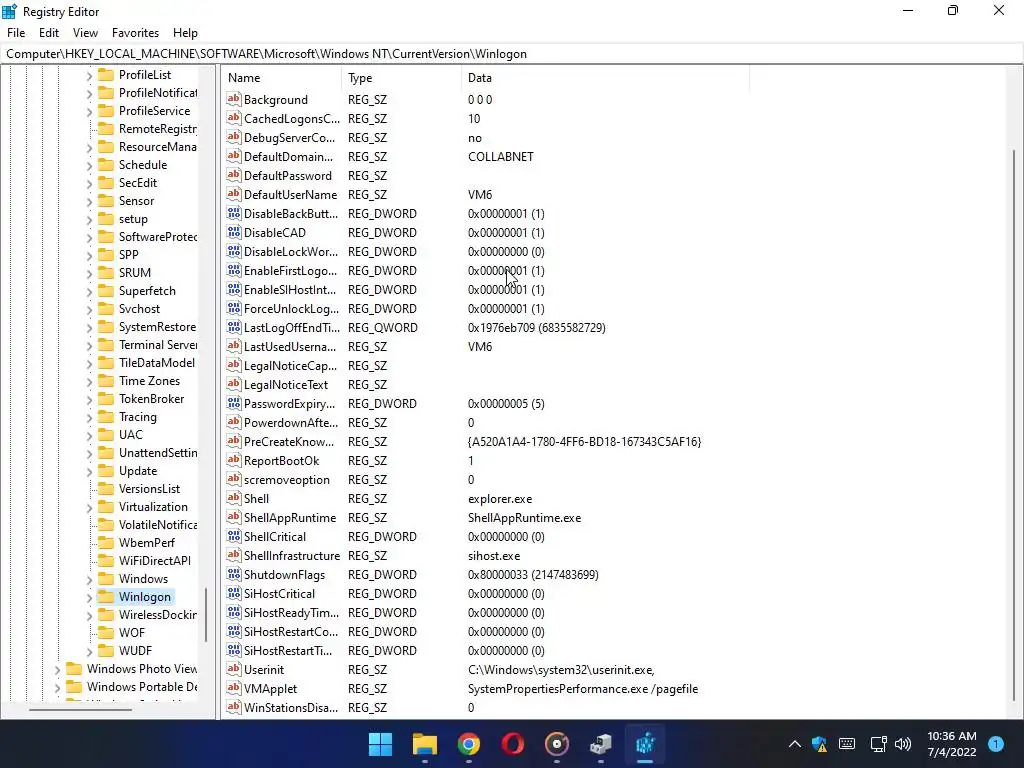Click the LastLogOffEndTi... QWORD icon
The image size is (1024, 768).
click(234, 327)
